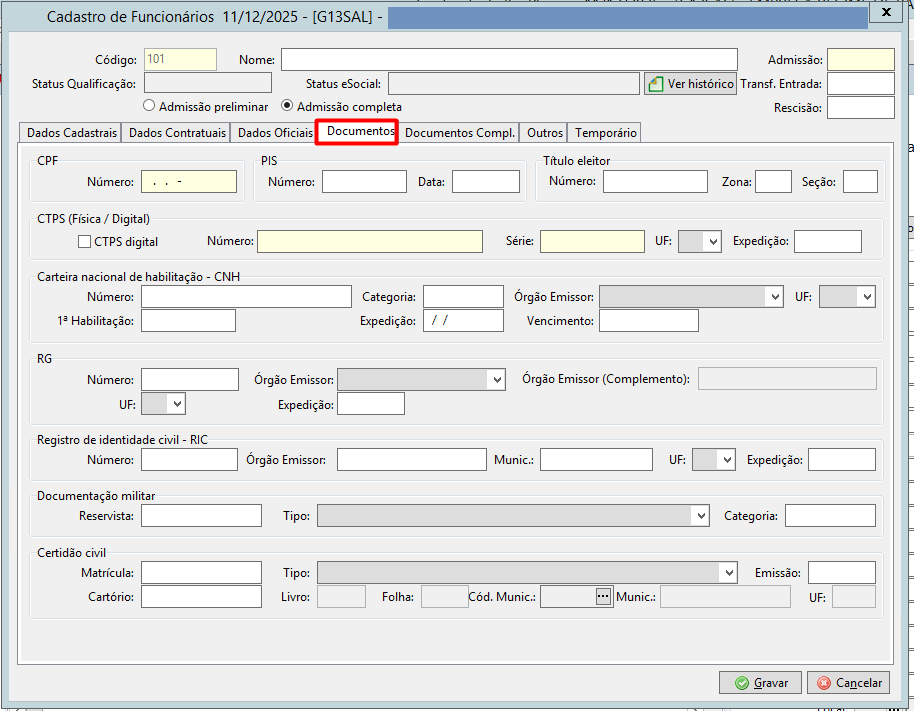Switch to Dados Cadastrais tab
914x711 pixels.
click(72, 133)
